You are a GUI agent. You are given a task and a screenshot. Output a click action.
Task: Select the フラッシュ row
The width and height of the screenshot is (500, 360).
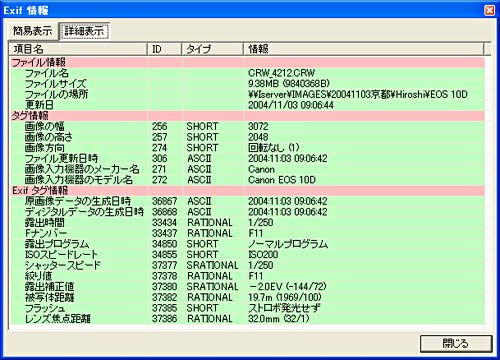(x=247, y=308)
